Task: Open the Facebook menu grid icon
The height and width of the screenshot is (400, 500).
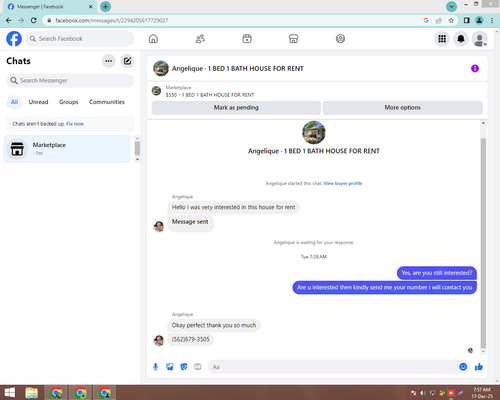Action: tap(442, 39)
